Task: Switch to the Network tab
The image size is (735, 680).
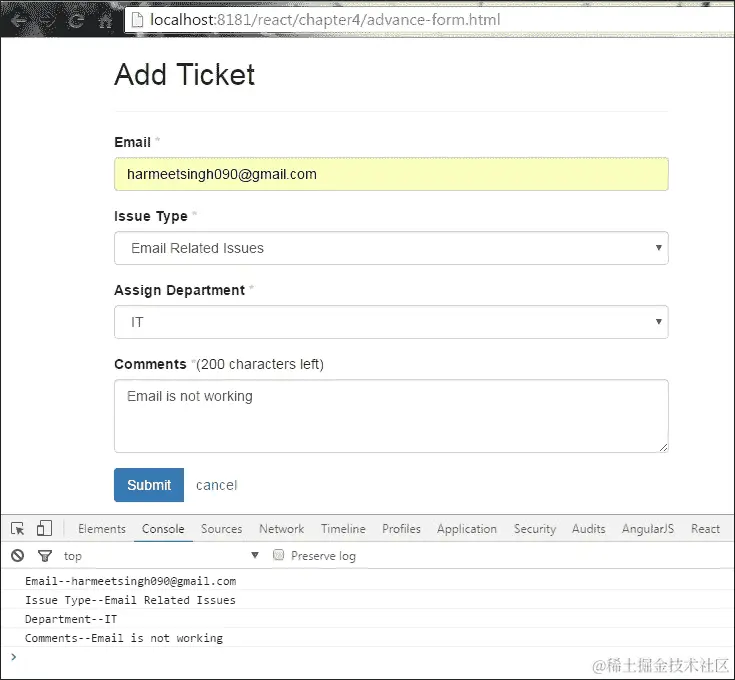Action: pyautogui.click(x=281, y=529)
